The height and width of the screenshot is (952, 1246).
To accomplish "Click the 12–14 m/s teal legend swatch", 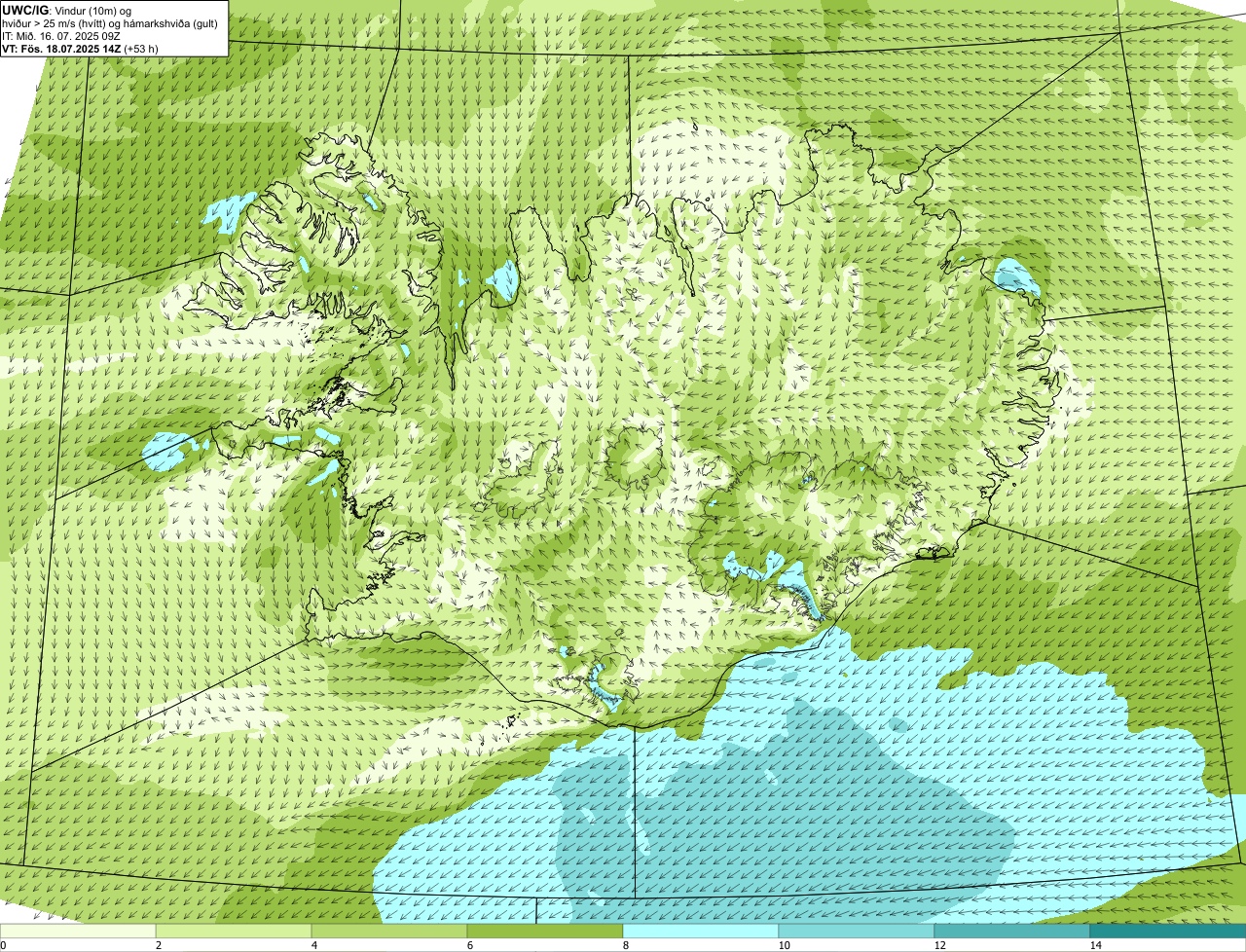I will 1012,931.
